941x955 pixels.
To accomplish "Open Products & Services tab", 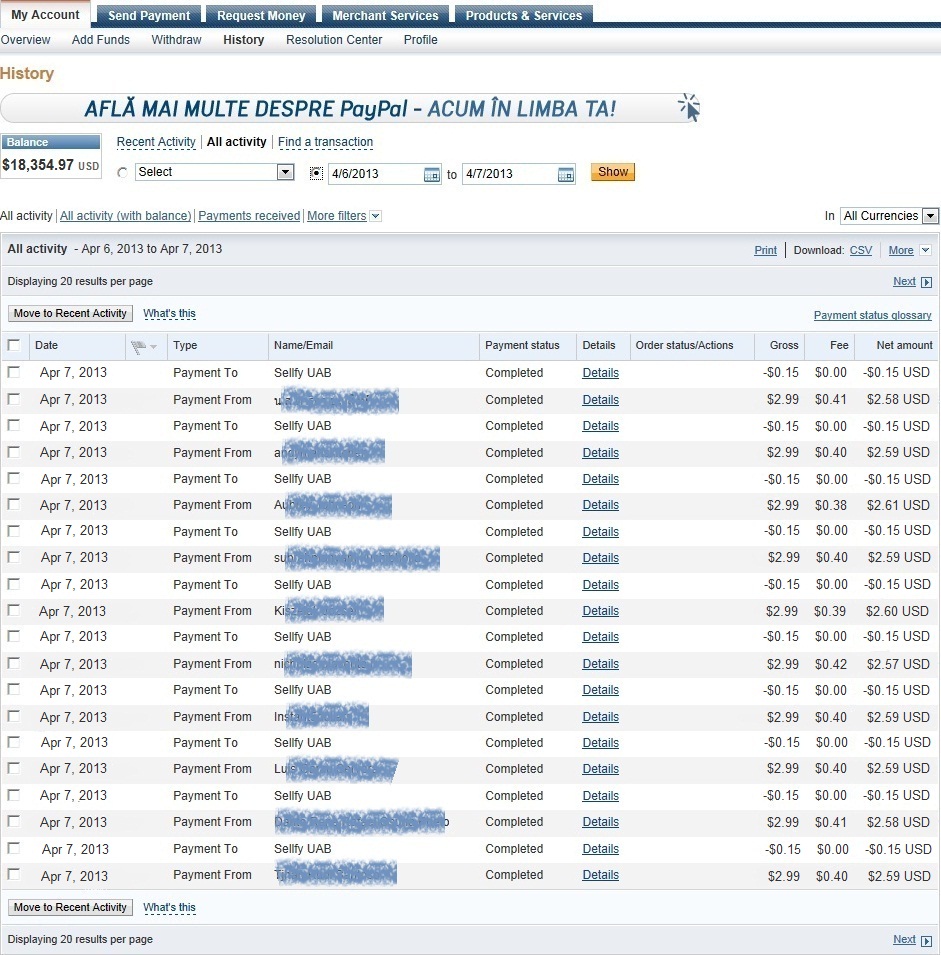I will (x=524, y=15).
